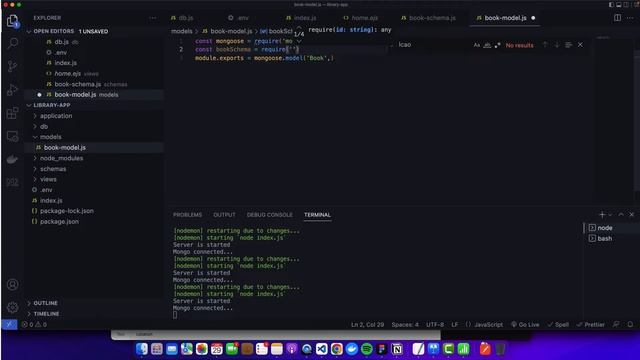Toggle the primary side bar layout icon
This screenshot has height=360, width=640.
(x=611, y=4)
